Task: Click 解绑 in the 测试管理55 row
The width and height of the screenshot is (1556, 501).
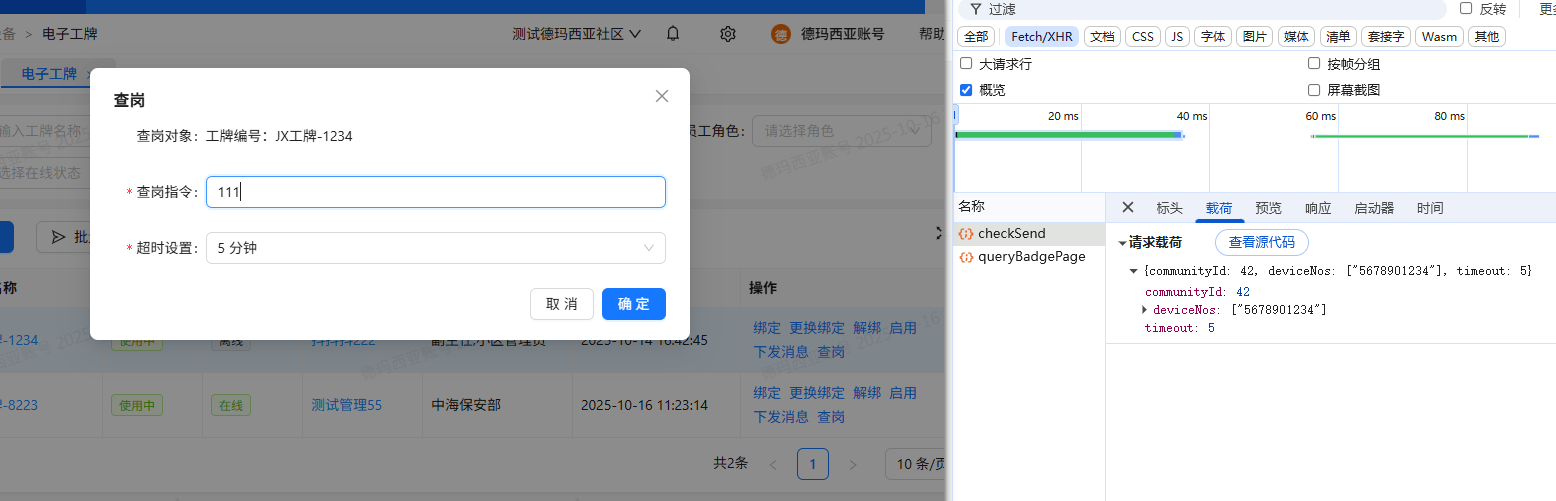Action: pyautogui.click(x=867, y=393)
